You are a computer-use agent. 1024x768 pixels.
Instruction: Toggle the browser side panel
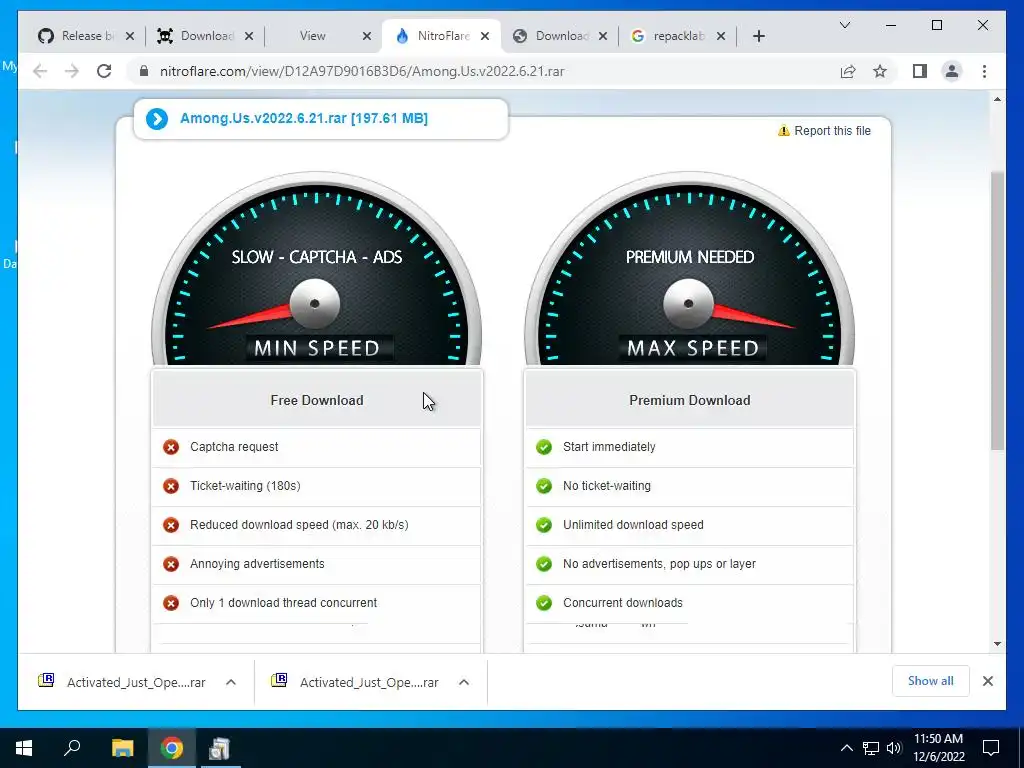point(920,71)
